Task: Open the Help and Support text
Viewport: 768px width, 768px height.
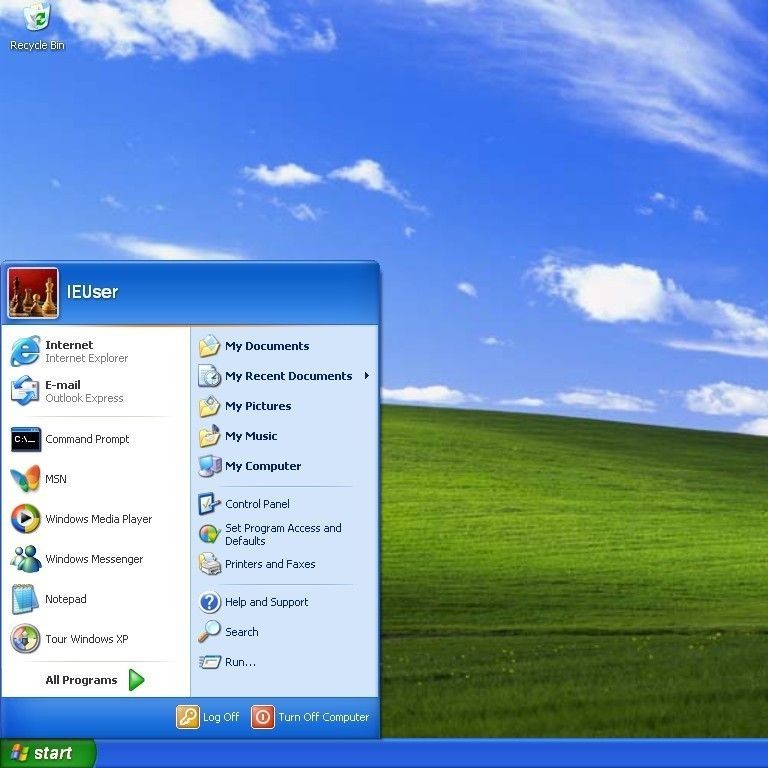Action: tap(266, 602)
